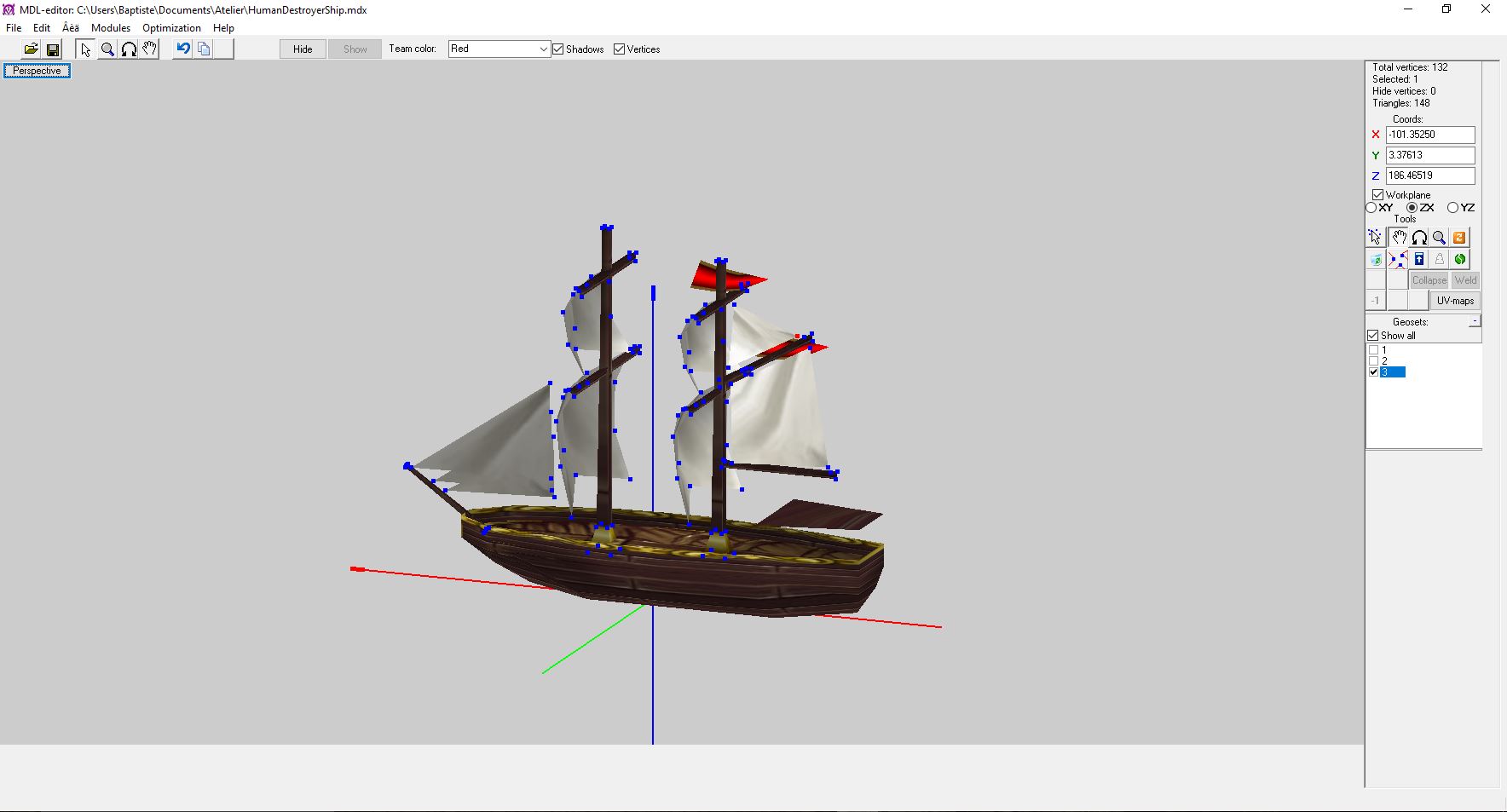Image resolution: width=1507 pixels, height=812 pixels.
Task: Click the orange arrows icon in Tools panel
Action: point(1460,238)
